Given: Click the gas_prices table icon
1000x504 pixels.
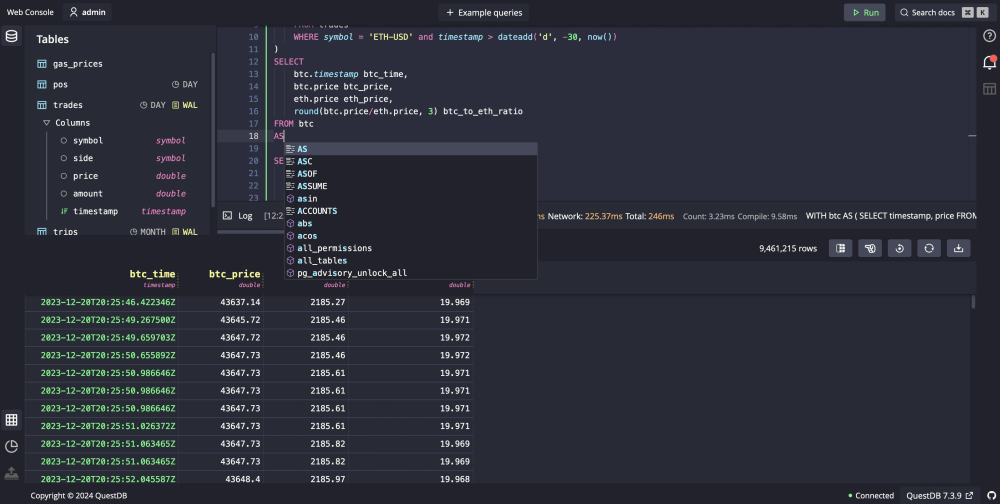Looking at the screenshot, I should [41, 64].
